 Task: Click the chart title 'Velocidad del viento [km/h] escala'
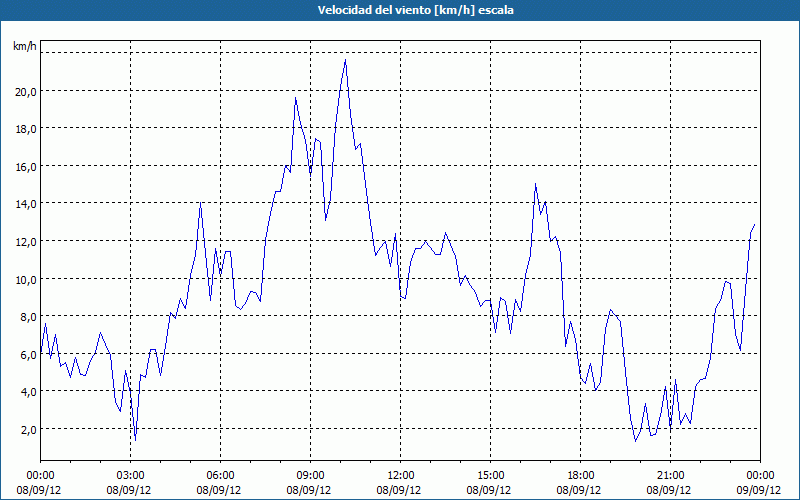tap(415, 10)
